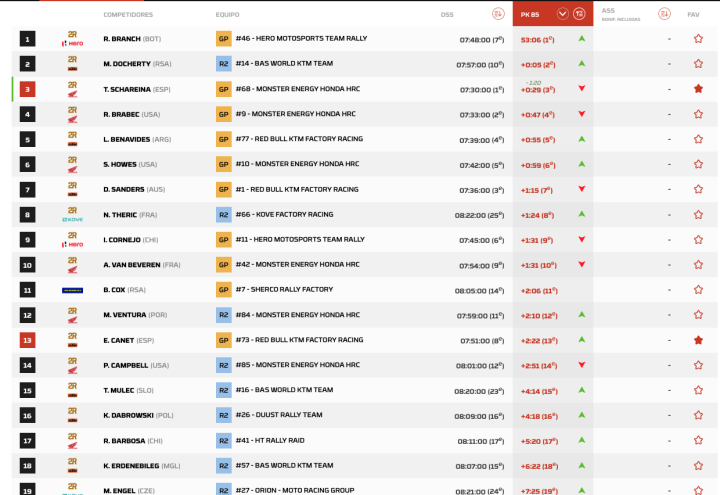
Task: Click R2 class badge for M. Docherty
Action: pos(224,64)
